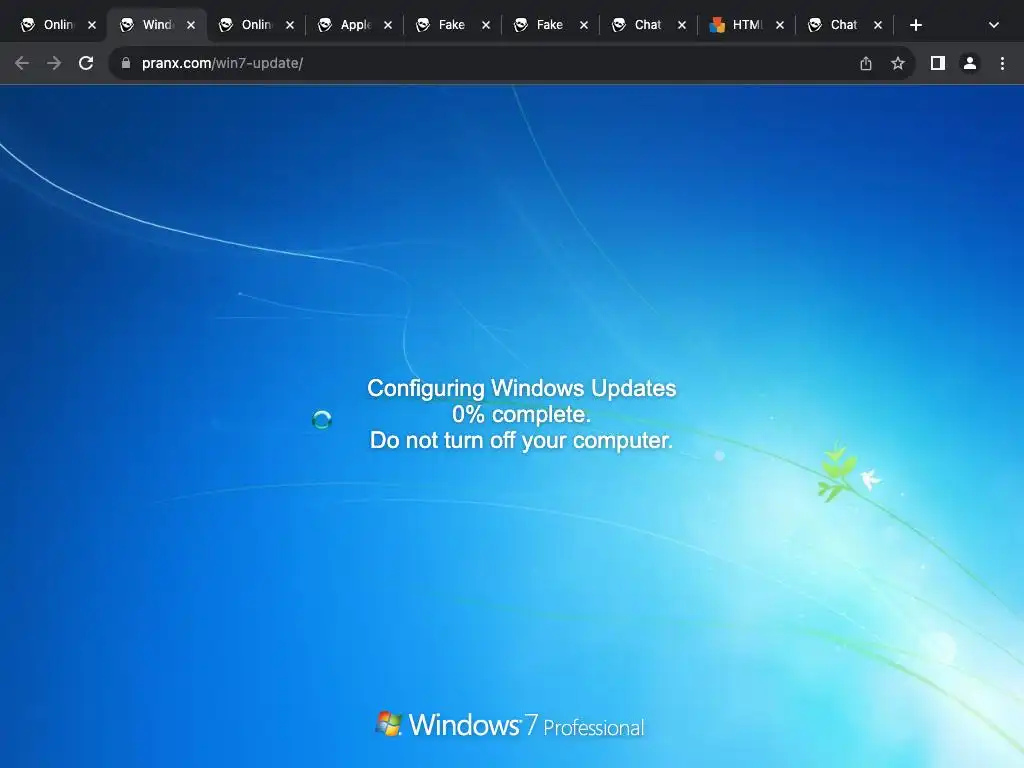Click the spinning loading circle

pyautogui.click(x=322, y=419)
